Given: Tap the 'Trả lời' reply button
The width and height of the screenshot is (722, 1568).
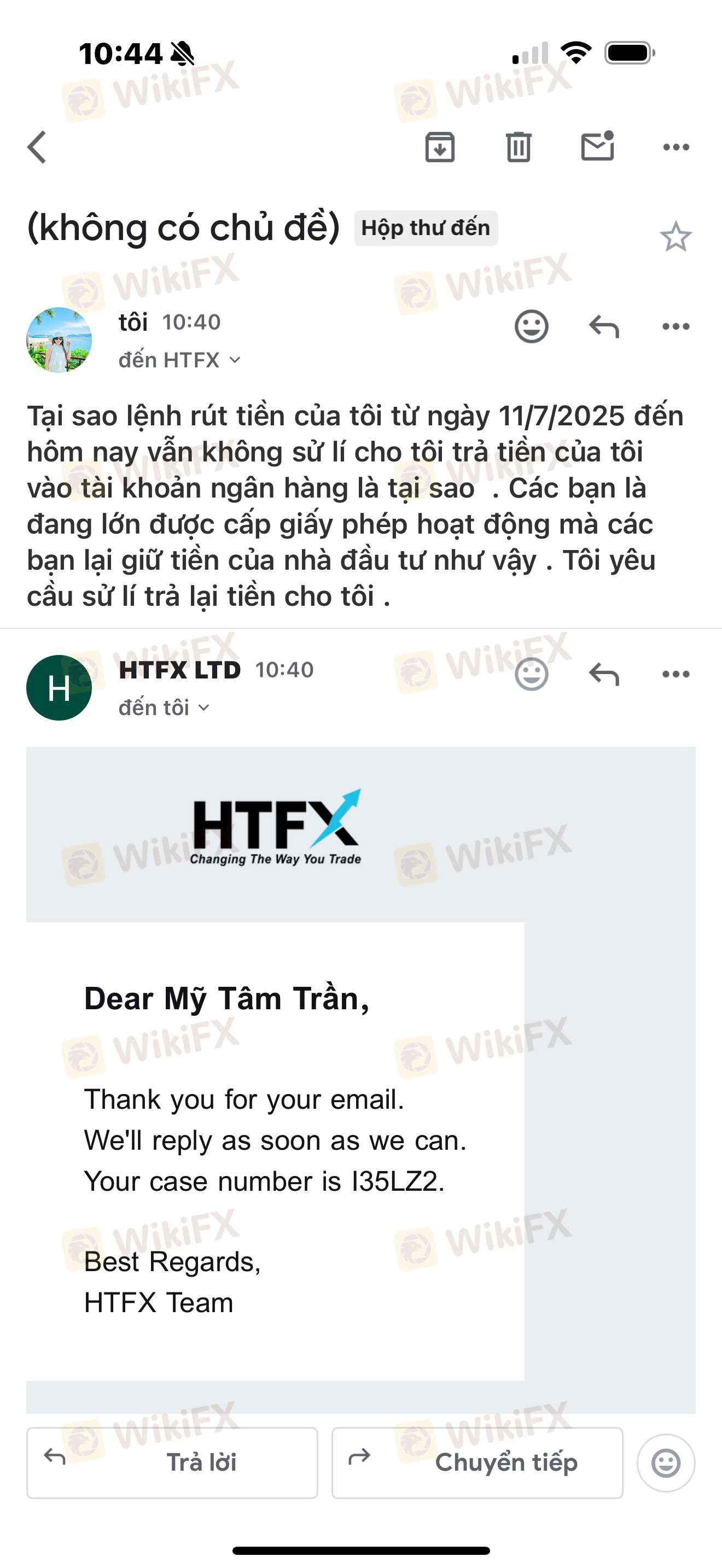Looking at the screenshot, I should tap(172, 1462).
